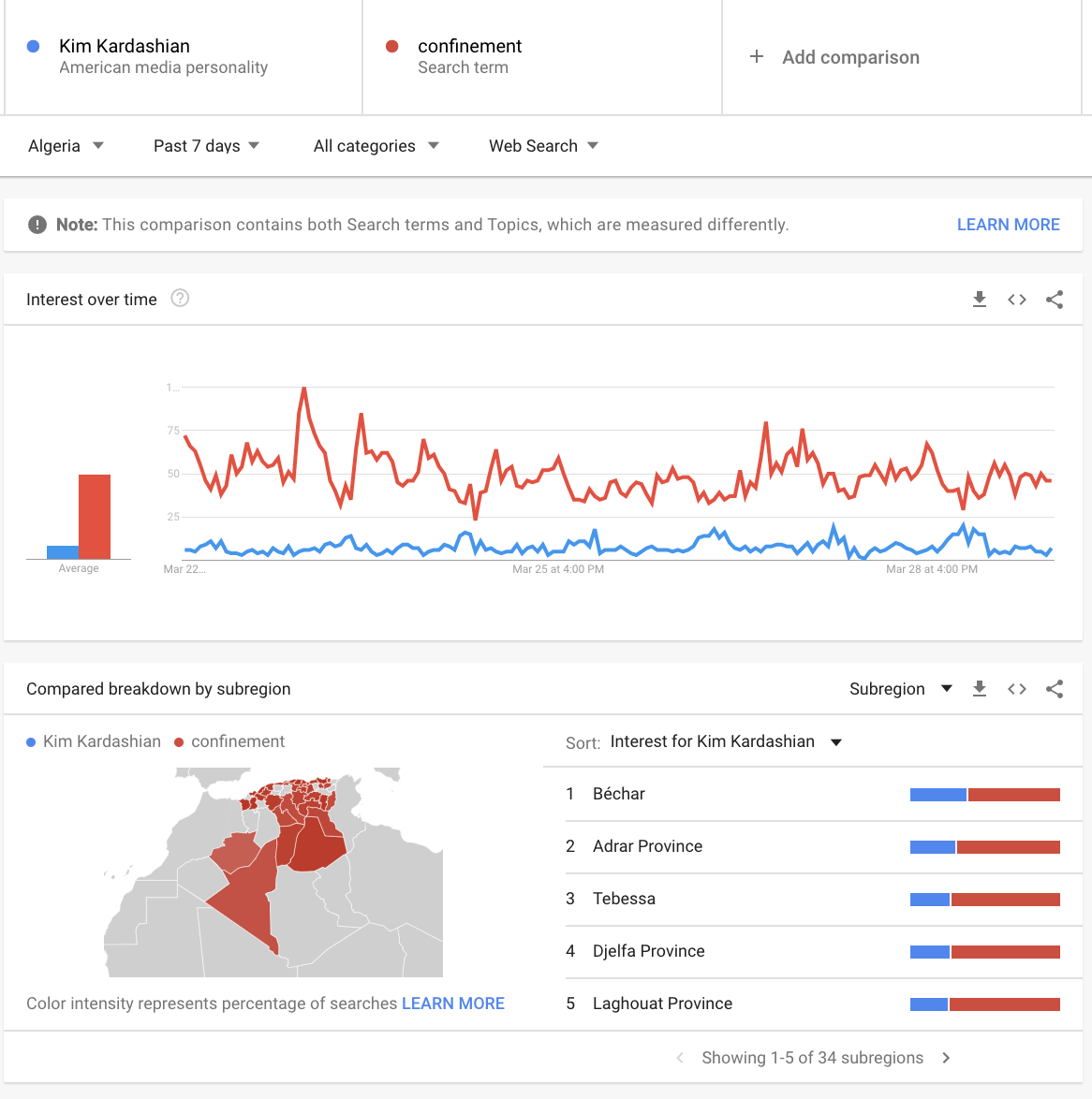Open embed code for Interest over time

pos(1017,300)
